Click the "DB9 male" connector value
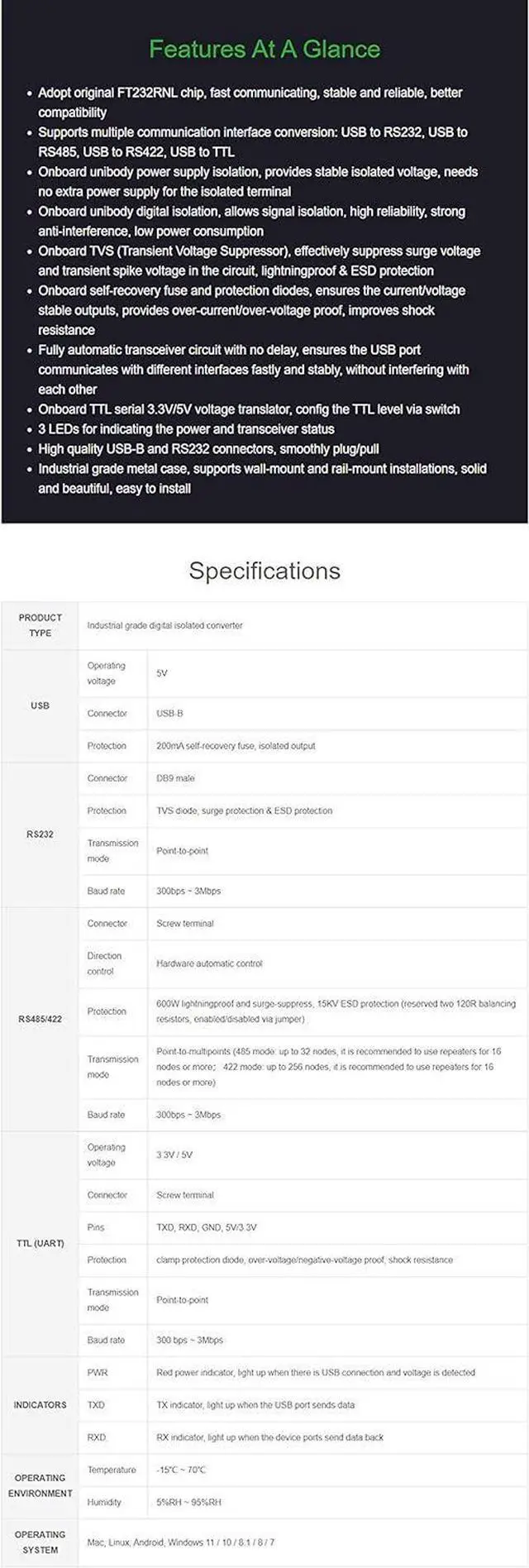 (175, 778)
